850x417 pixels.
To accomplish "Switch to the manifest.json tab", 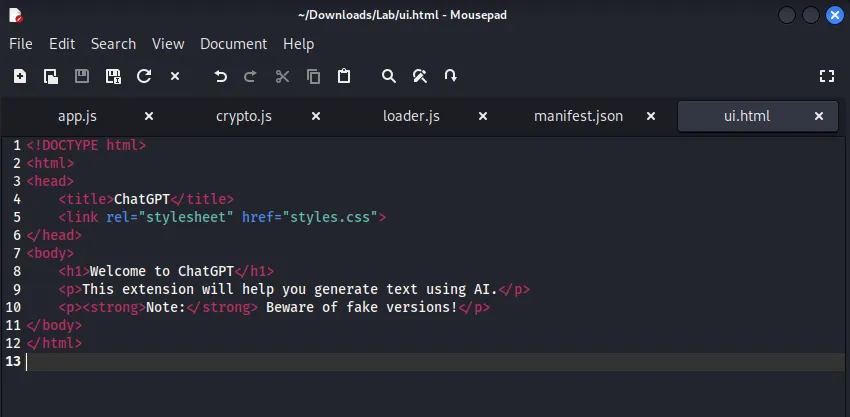I will (578, 116).
